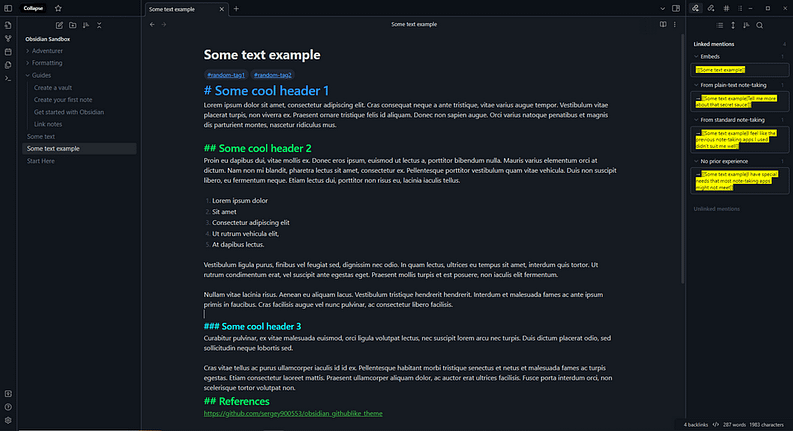Open a new tab
This screenshot has width=793, height=431.
click(236, 8)
